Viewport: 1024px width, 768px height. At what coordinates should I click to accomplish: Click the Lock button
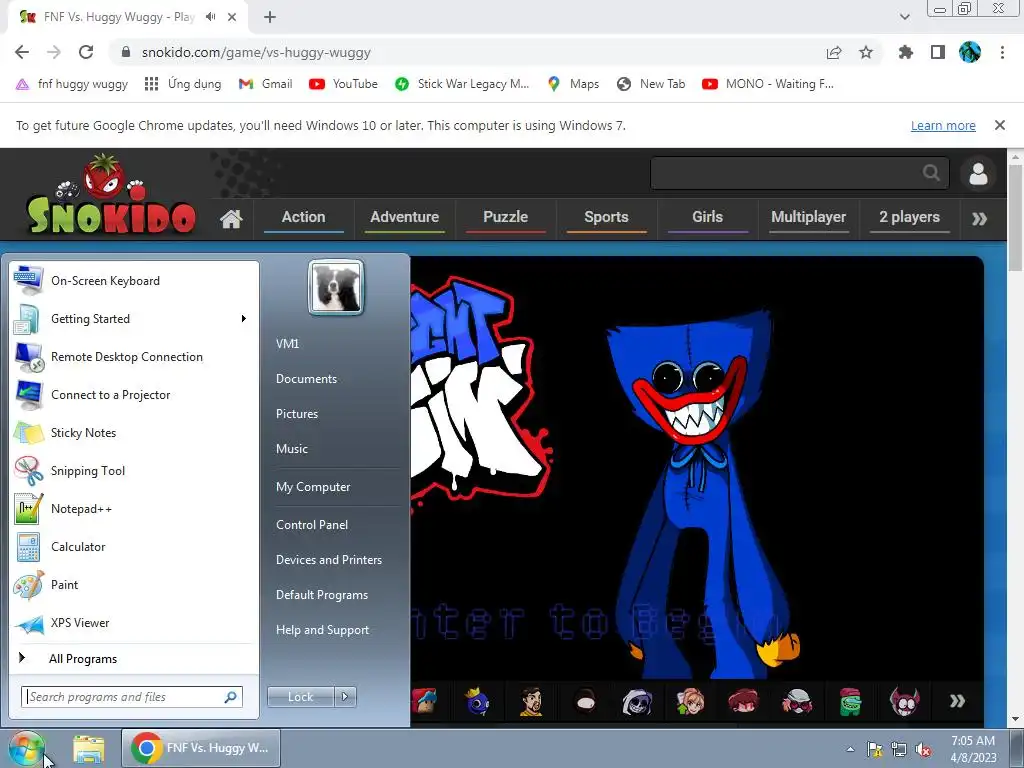[301, 697]
